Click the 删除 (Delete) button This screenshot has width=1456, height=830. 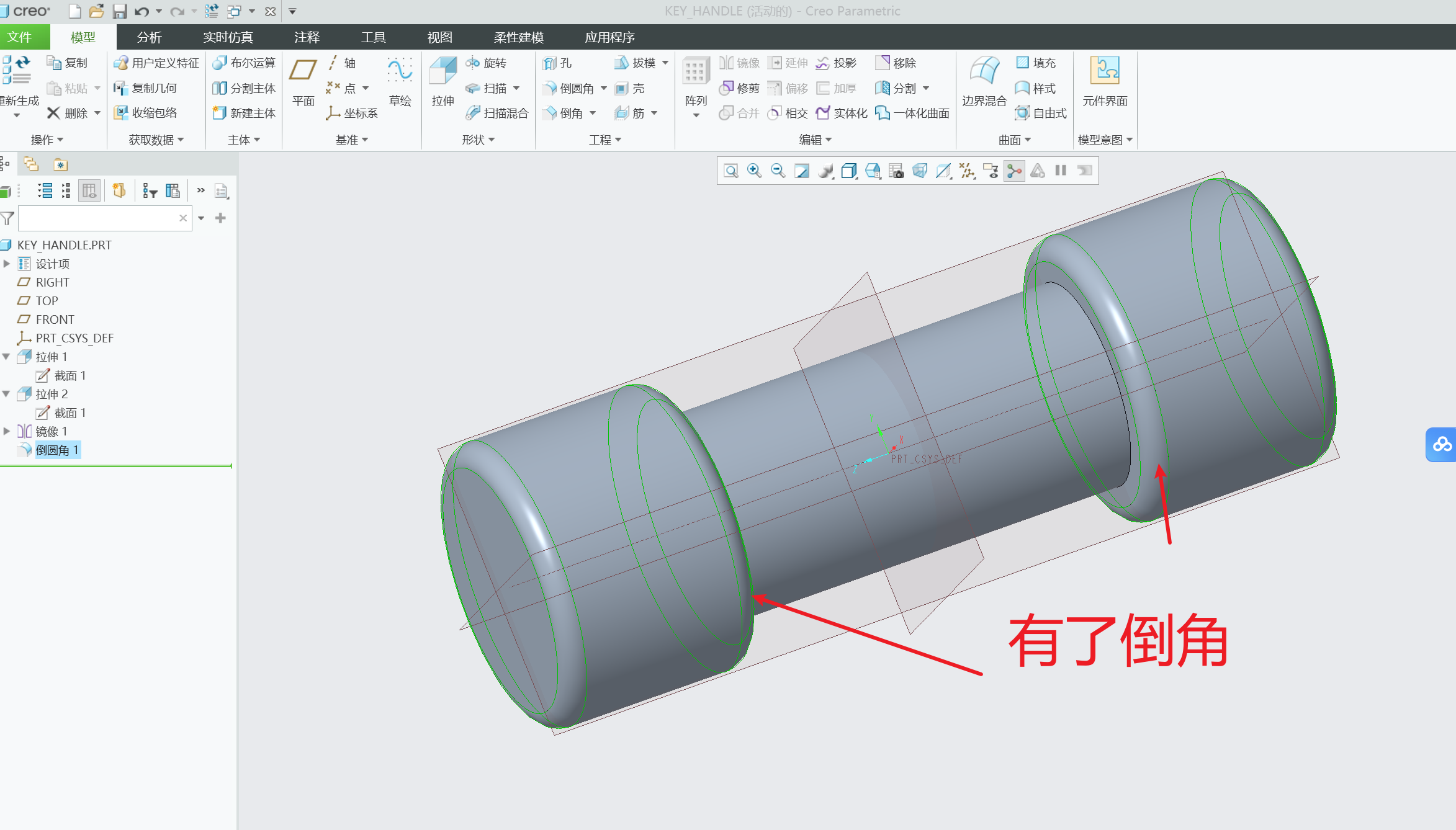68,113
